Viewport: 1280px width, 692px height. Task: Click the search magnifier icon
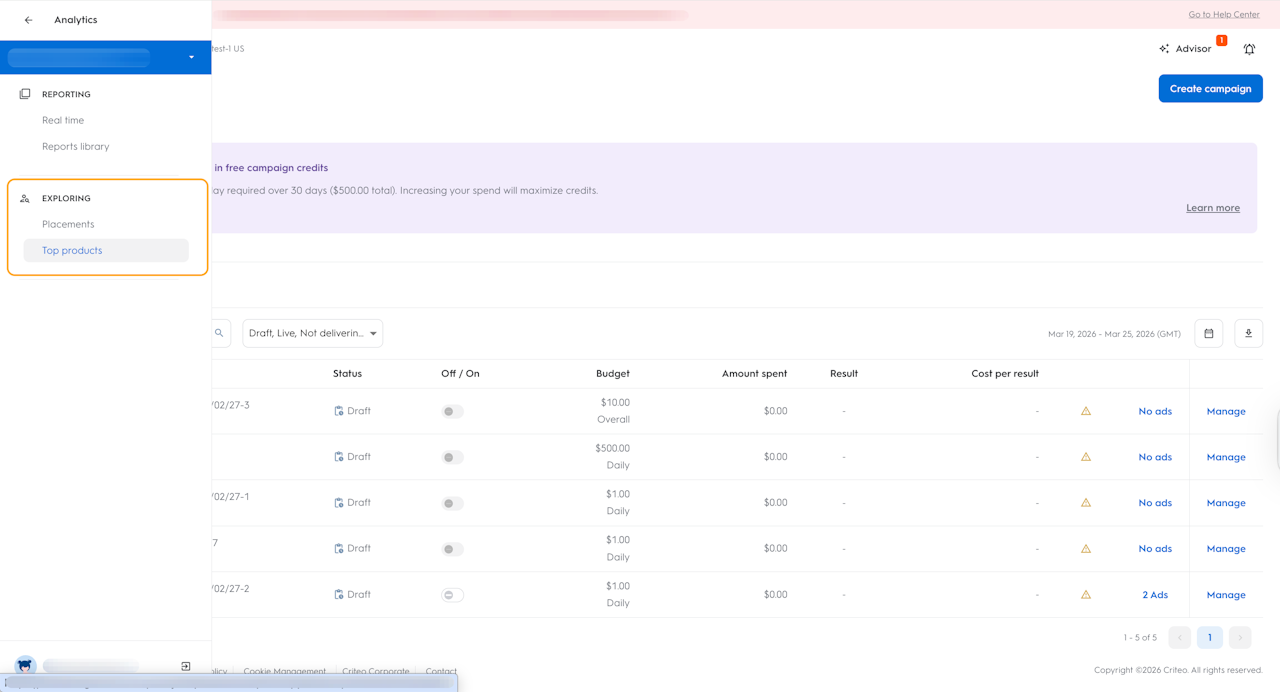tap(219, 333)
